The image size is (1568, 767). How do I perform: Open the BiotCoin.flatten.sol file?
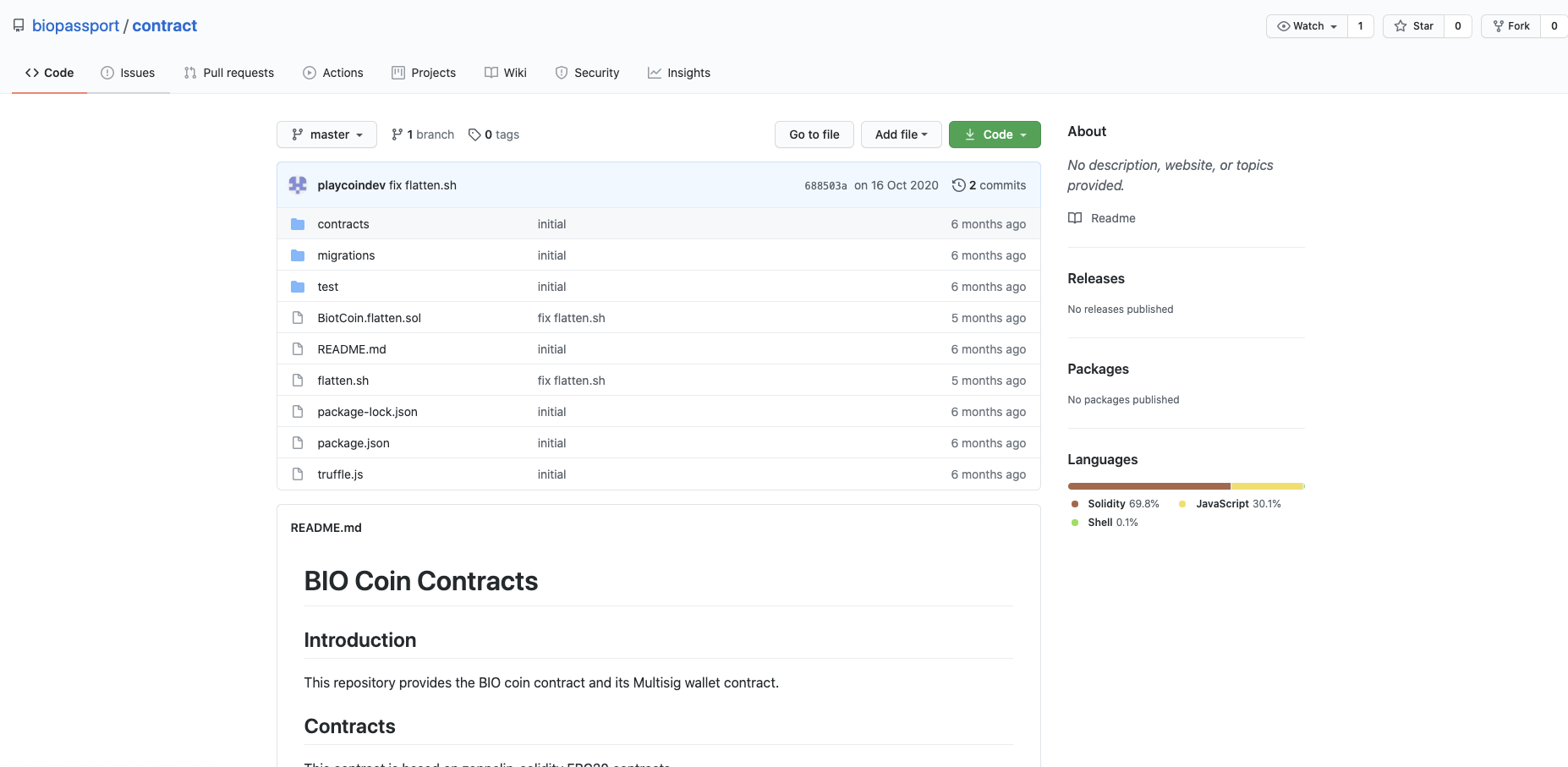[370, 318]
